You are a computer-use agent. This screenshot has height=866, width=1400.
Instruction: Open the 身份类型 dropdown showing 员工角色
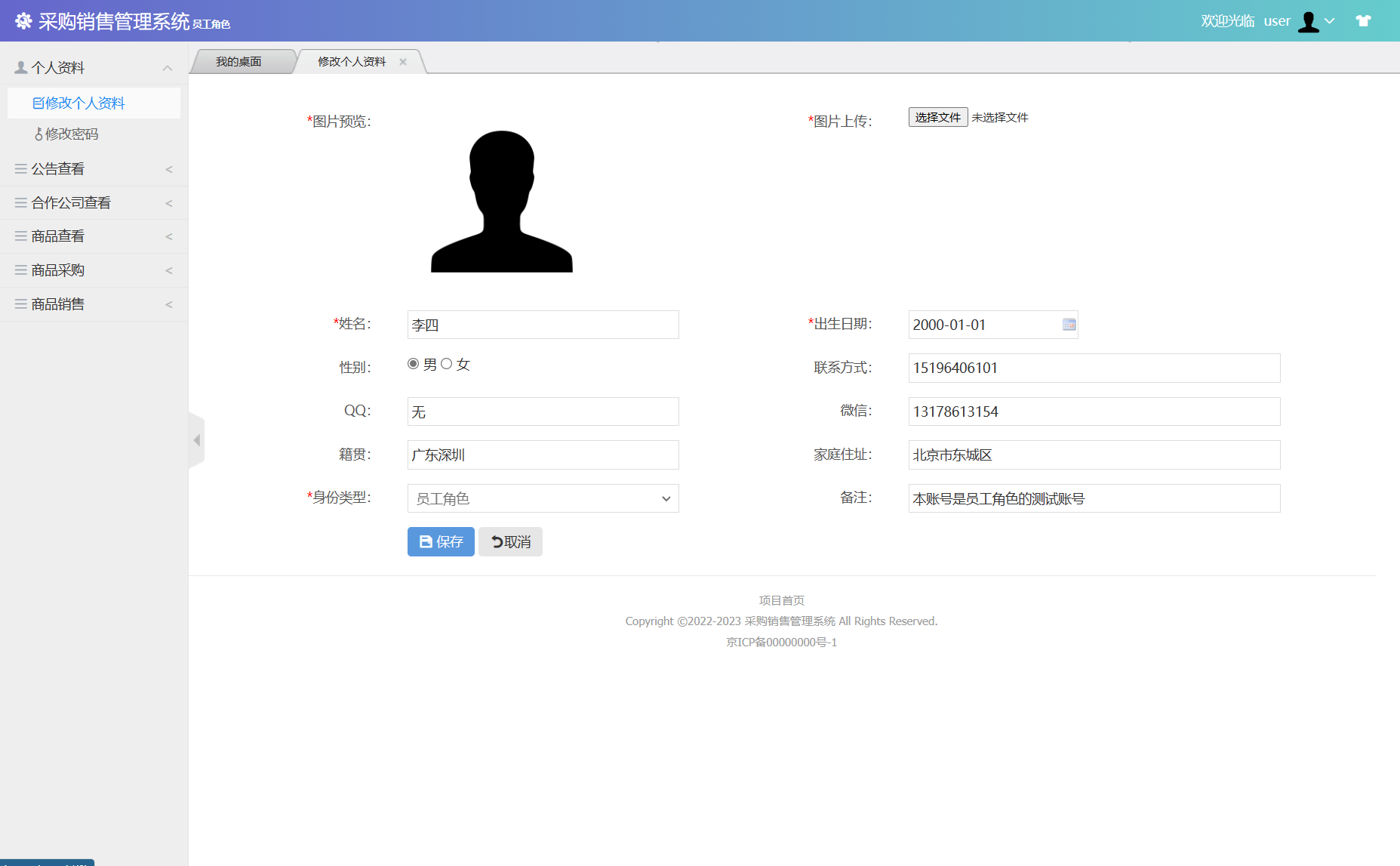click(x=542, y=498)
